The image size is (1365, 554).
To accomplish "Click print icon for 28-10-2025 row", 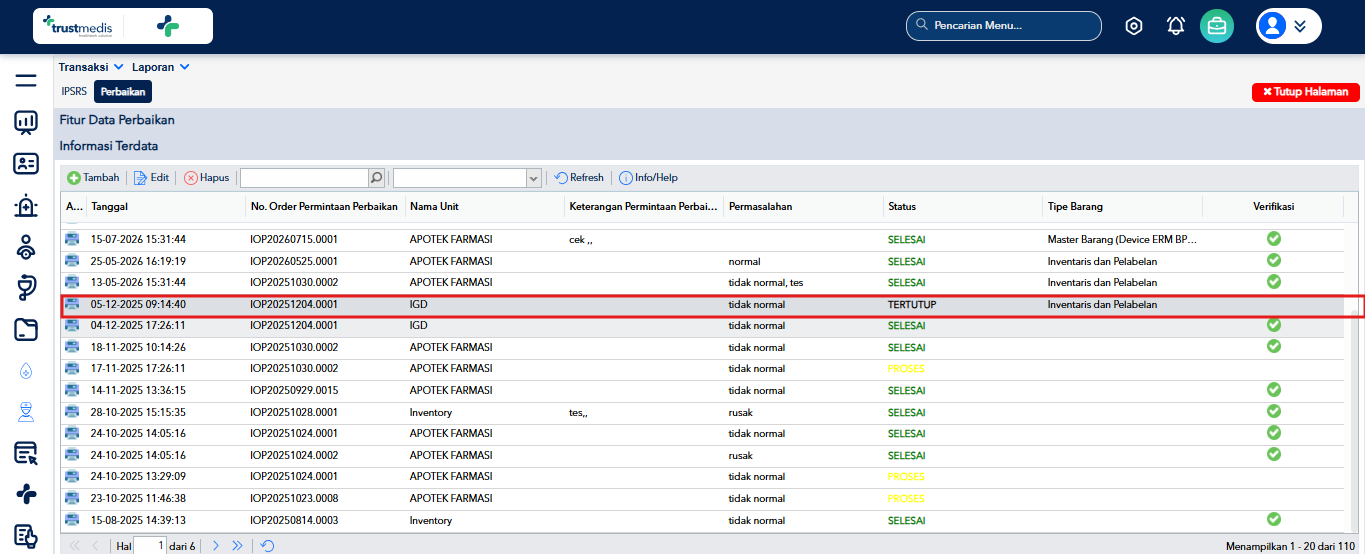I will point(72,412).
